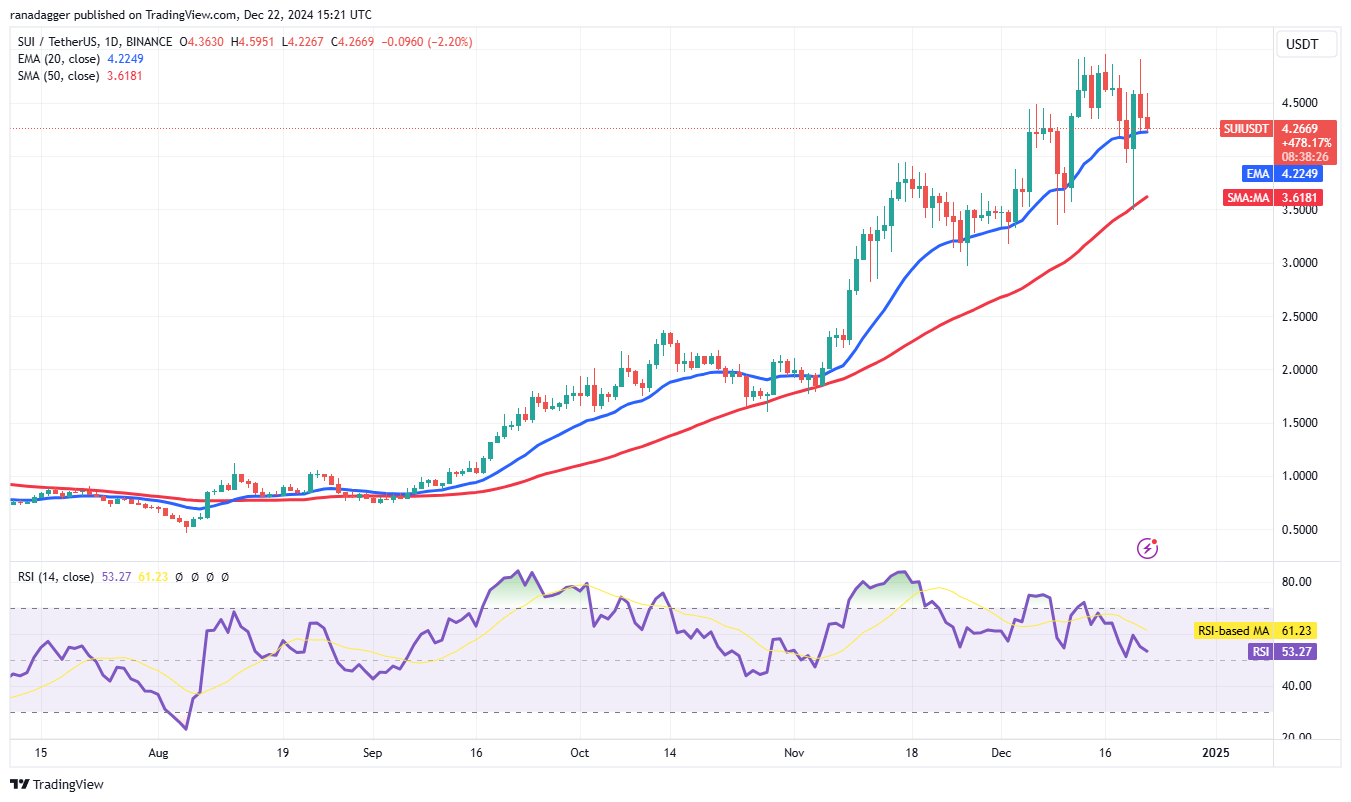Click the +478.17% change label on price scale

click(1308, 142)
